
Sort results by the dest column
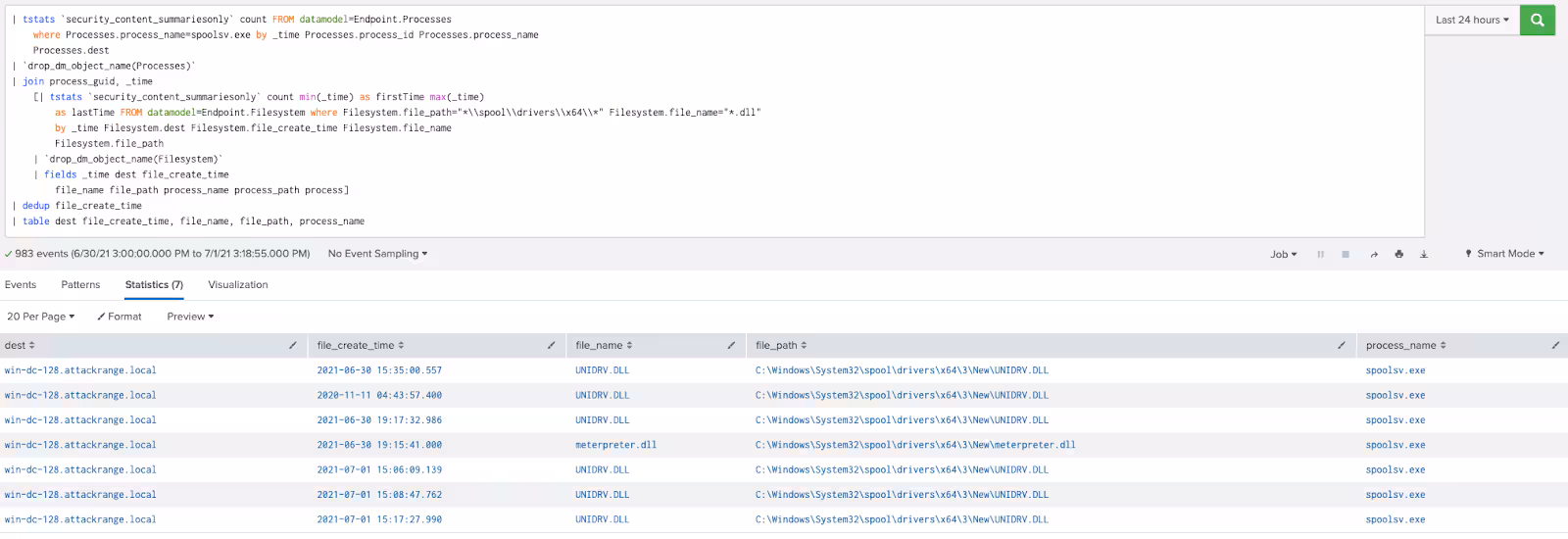20,345
